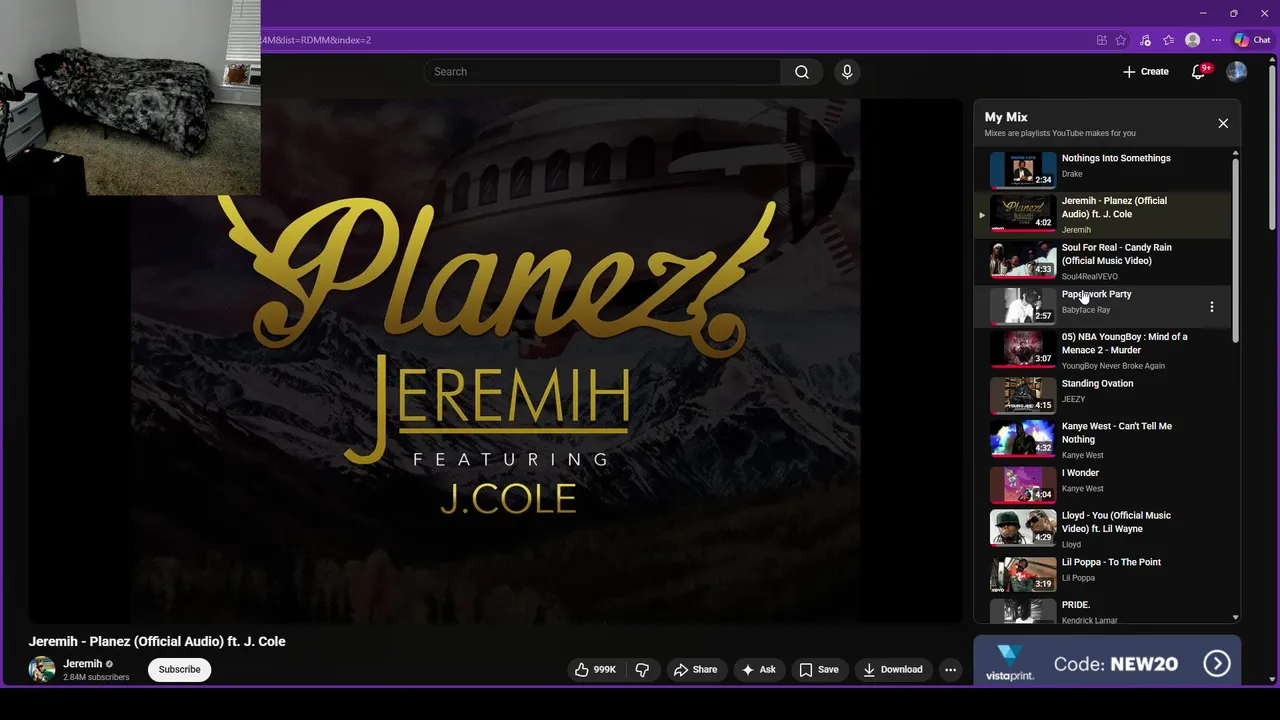Play Lil Poppa To The Point
This screenshot has width=1280, height=720.
(x=1104, y=573)
